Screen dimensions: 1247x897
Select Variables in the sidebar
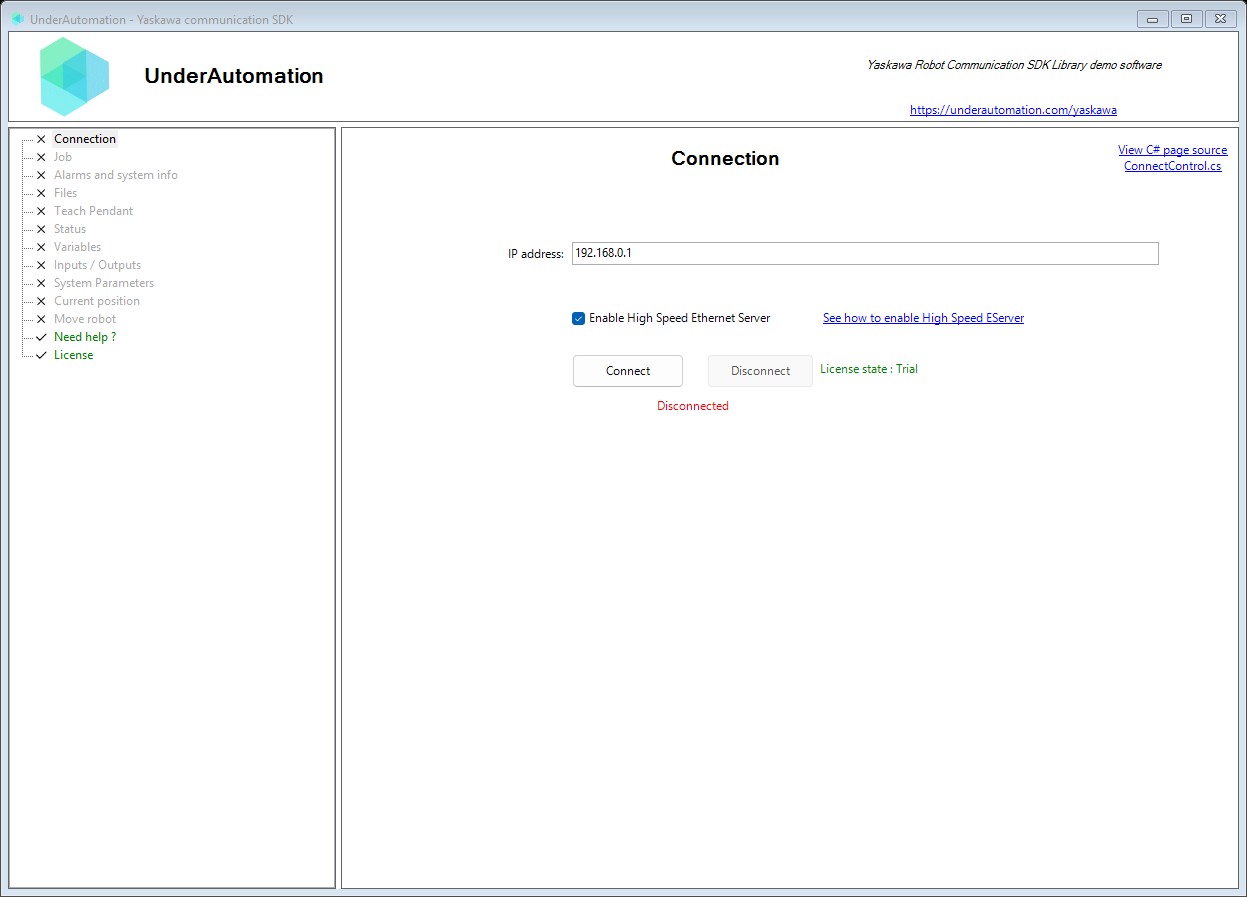coord(77,247)
